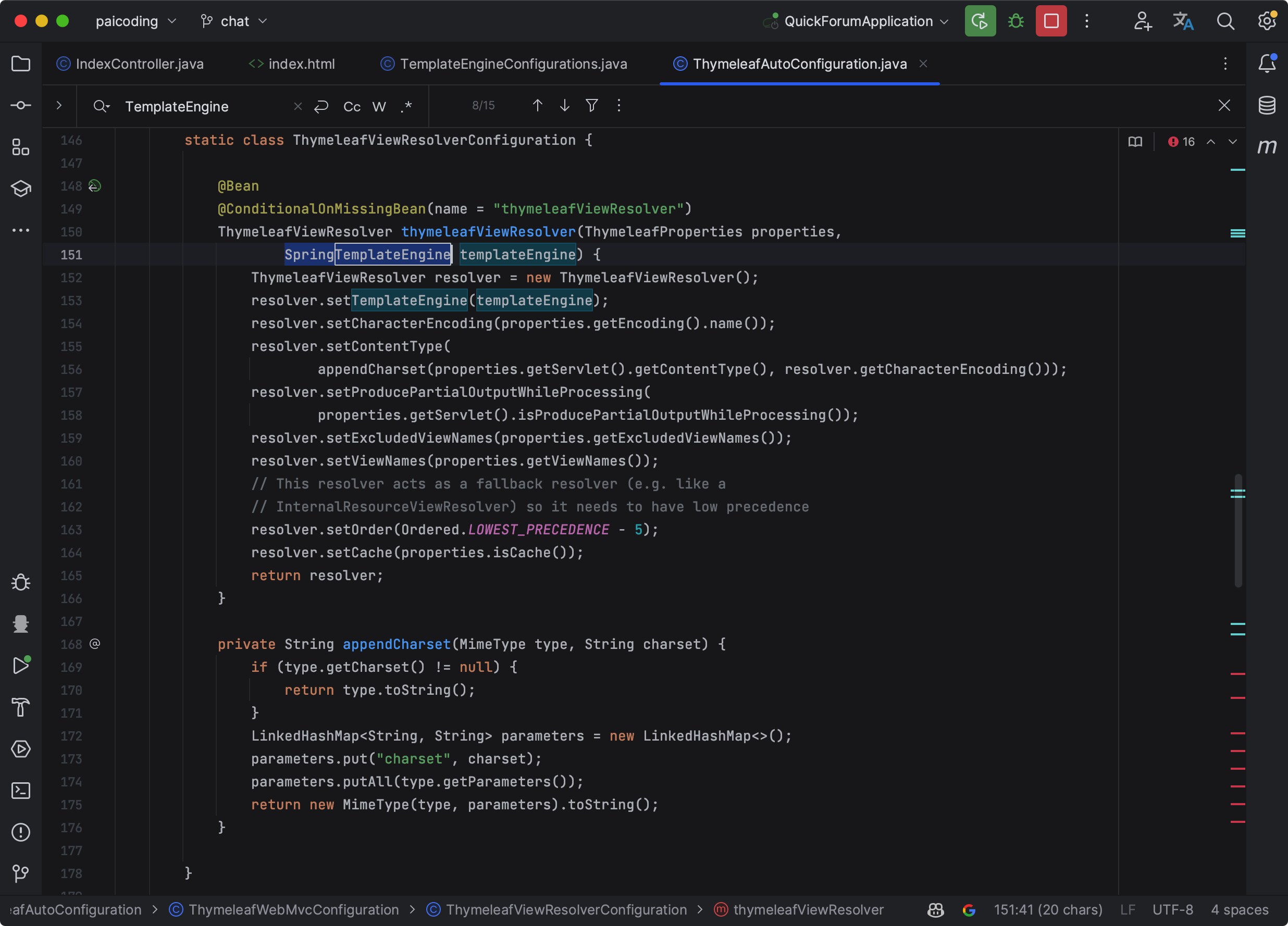
Task: Open the chat branch dropdown
Action: coord(234,21)
